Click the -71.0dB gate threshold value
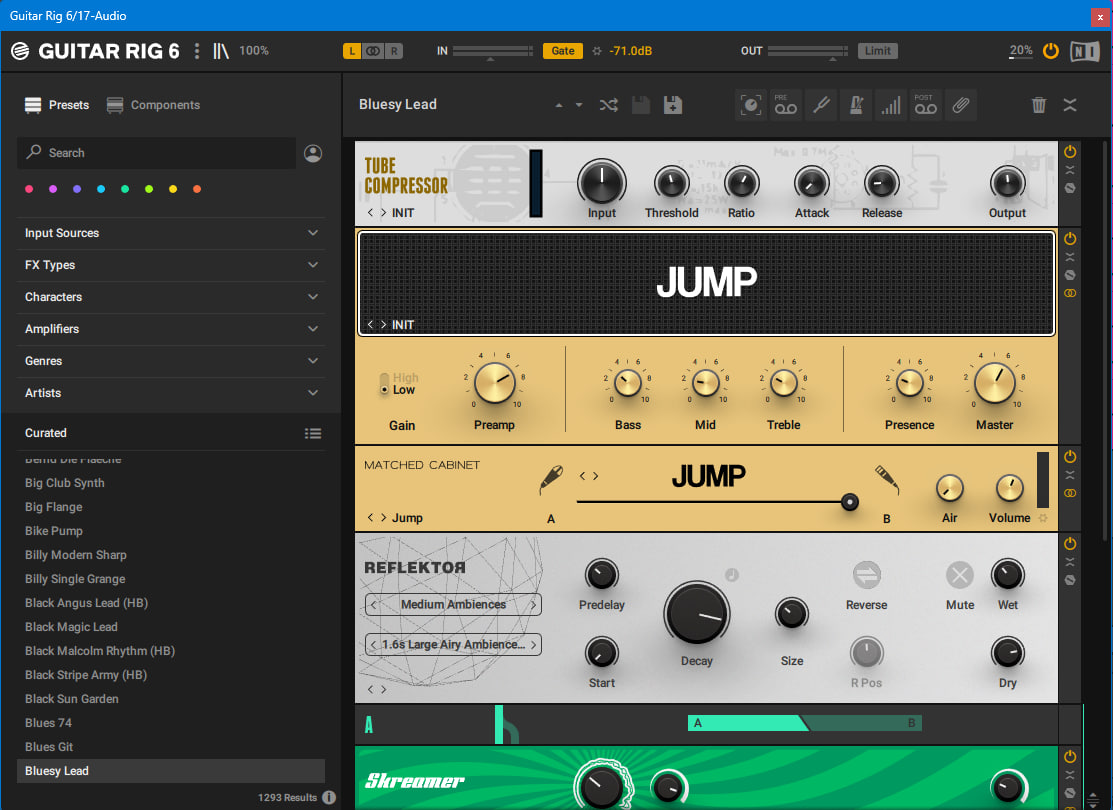1113x810 pixels. click(x=630, y=51)
